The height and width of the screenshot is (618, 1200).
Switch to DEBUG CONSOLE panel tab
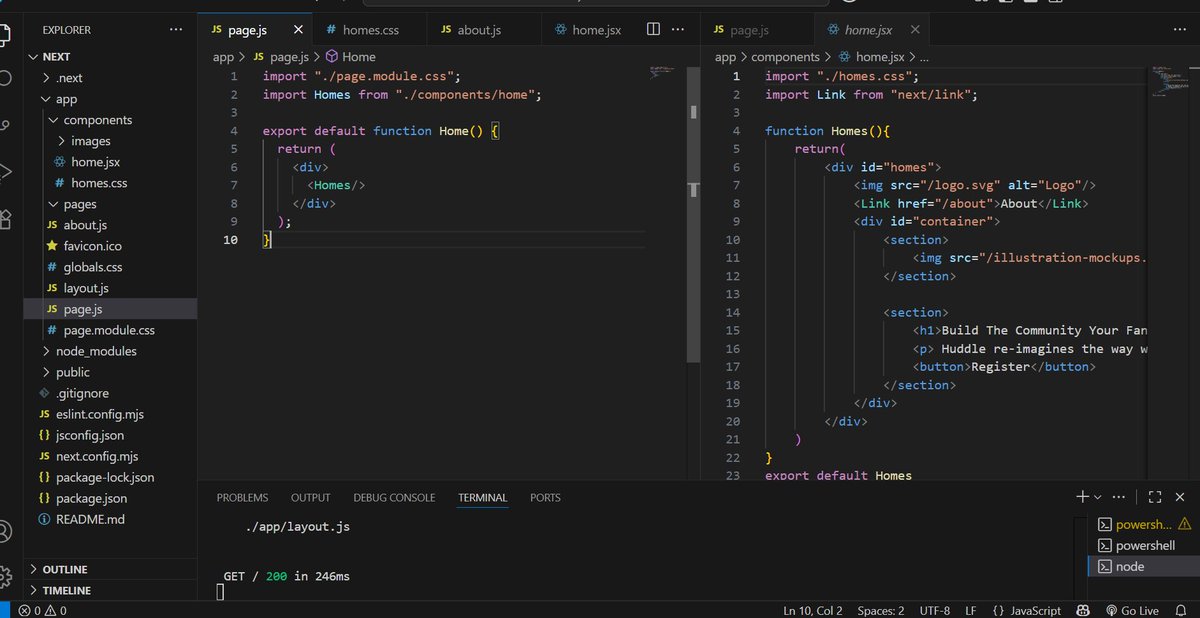(x=394, y=497)
